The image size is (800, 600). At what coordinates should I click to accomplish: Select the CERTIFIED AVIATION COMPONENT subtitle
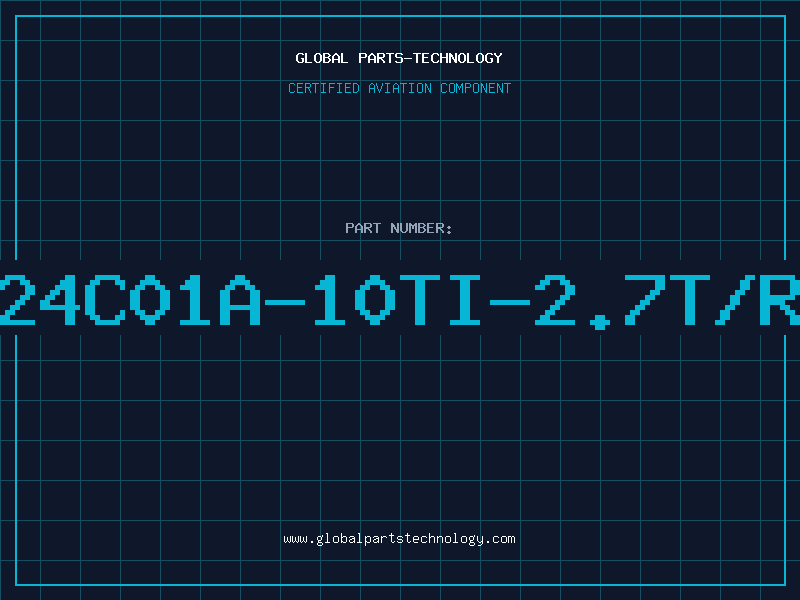pyautogui.click(x=399, y=88)
